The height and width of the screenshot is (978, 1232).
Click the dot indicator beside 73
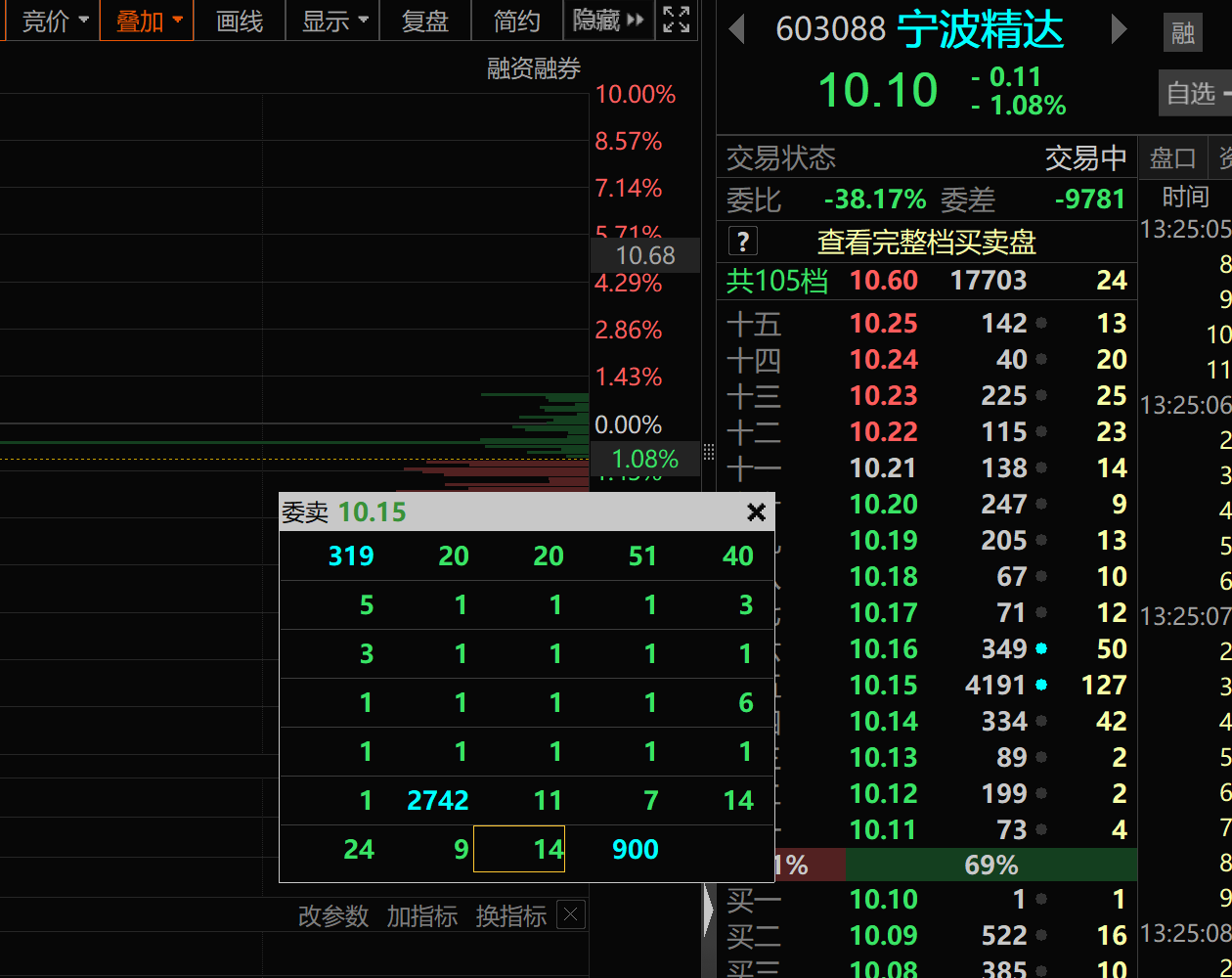point(1041,829)
